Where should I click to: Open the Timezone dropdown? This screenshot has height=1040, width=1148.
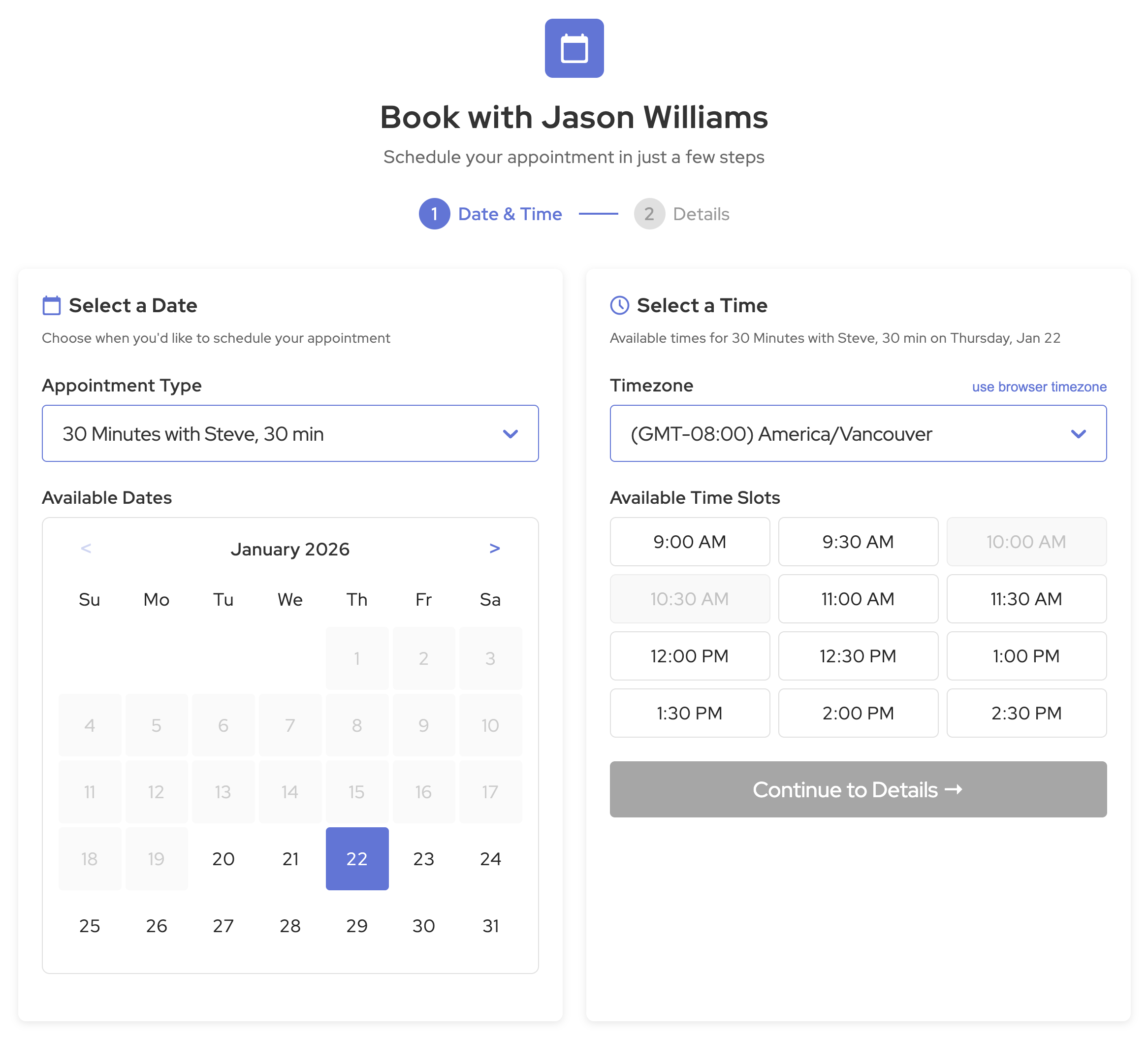tap(857, 433)
